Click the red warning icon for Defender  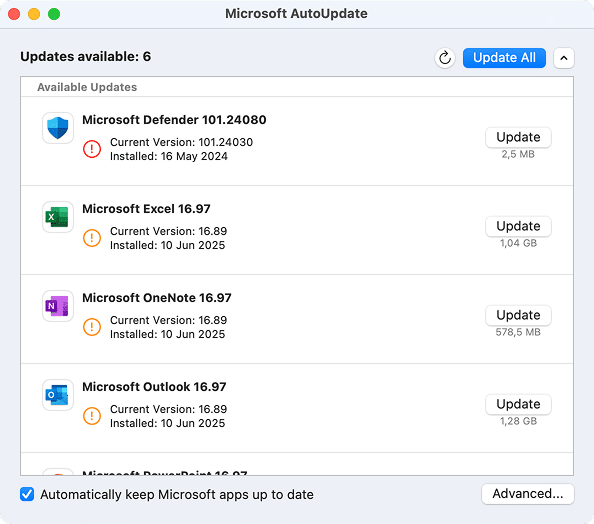pos(92,149)
